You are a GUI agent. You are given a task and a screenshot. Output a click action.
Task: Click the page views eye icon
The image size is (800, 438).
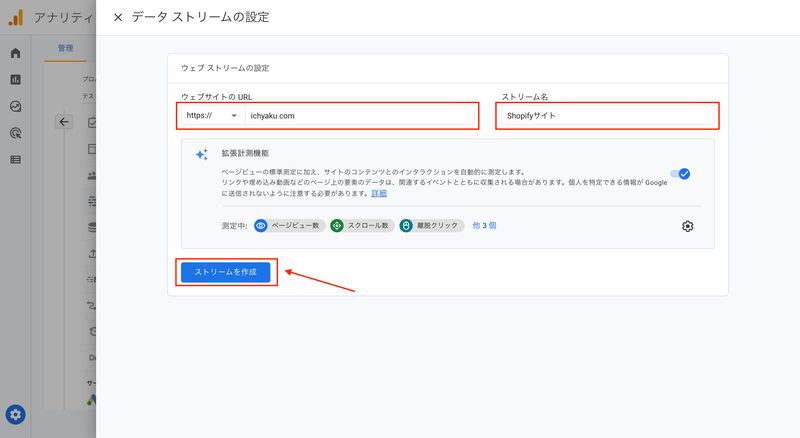pyautogui.click(x=261, y=226)
